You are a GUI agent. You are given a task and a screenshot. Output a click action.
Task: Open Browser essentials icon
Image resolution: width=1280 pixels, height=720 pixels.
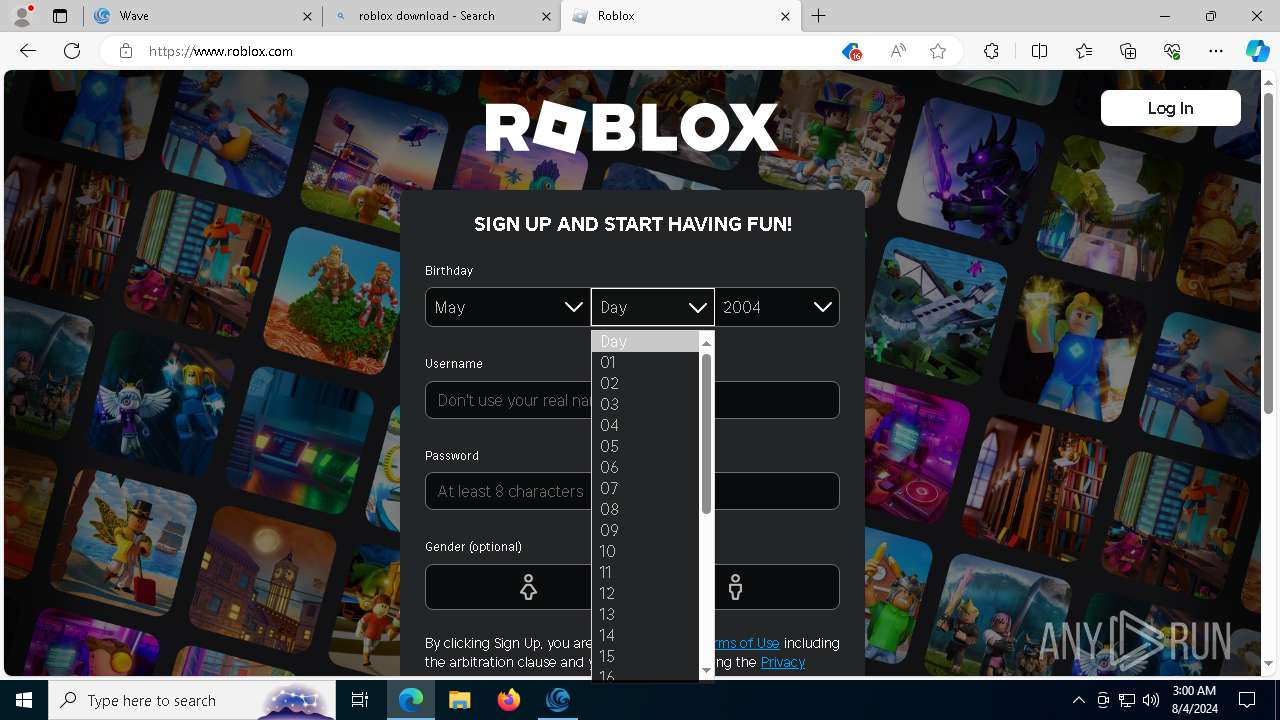click(1172, 51)
